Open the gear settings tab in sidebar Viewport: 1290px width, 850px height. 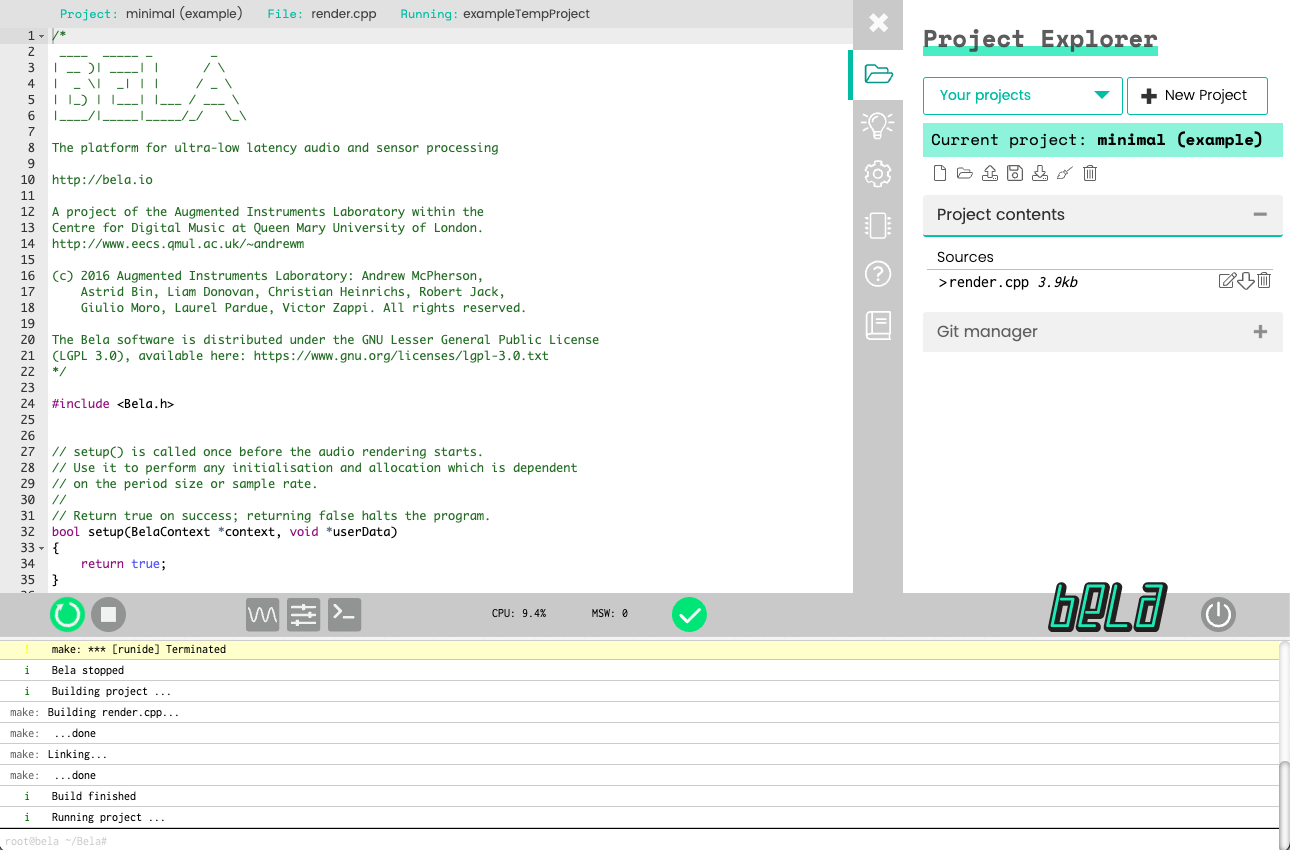click(877, 174)
